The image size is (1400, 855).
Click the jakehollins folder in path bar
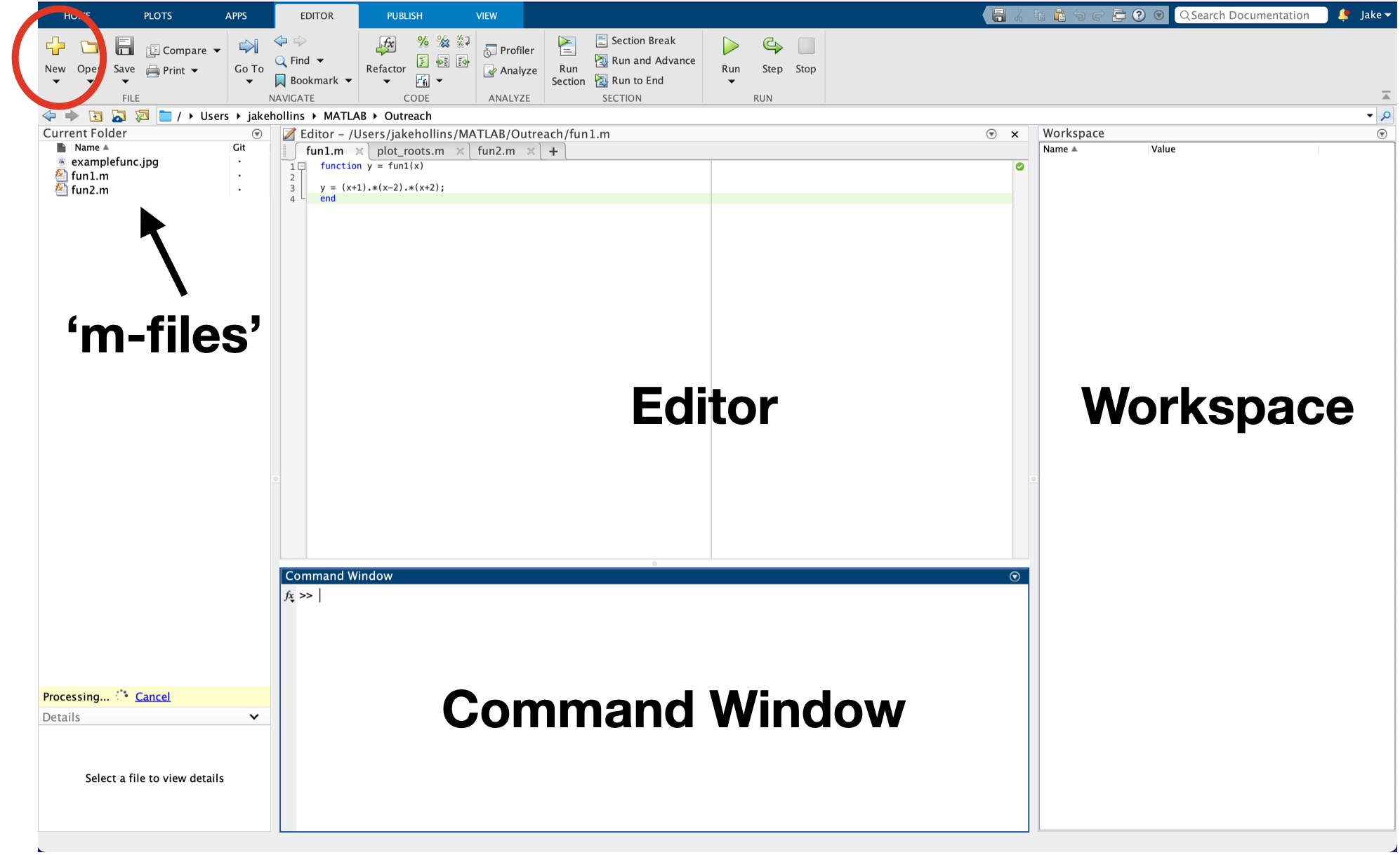[276, 116]
